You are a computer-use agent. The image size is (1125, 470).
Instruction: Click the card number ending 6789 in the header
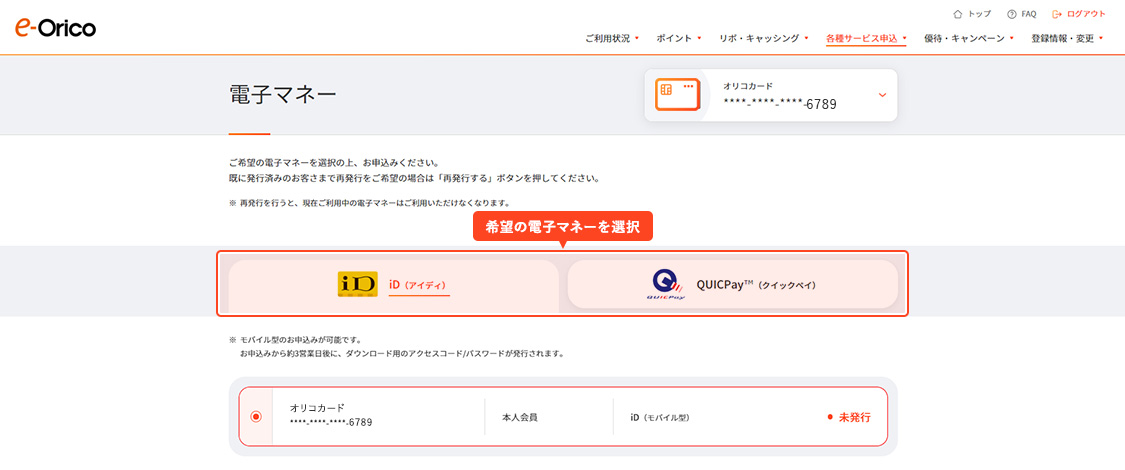[780, 104]
